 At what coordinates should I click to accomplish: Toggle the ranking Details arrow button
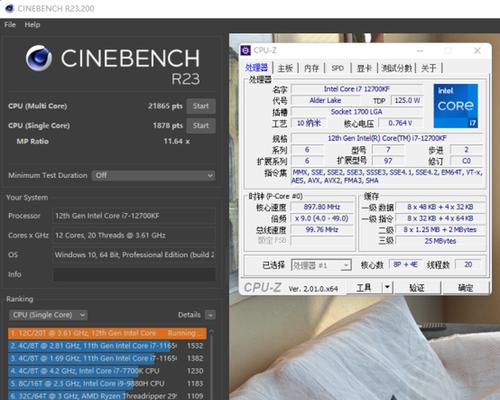210,315
